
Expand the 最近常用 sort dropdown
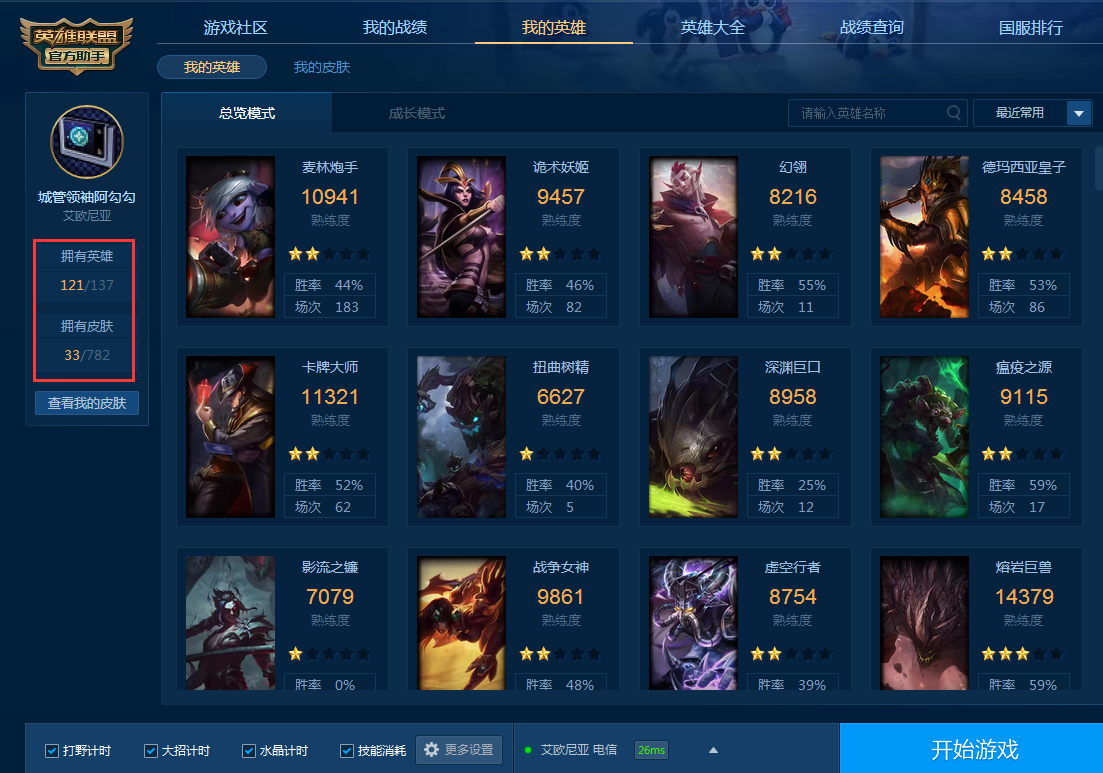click(x=1078, y=113)
